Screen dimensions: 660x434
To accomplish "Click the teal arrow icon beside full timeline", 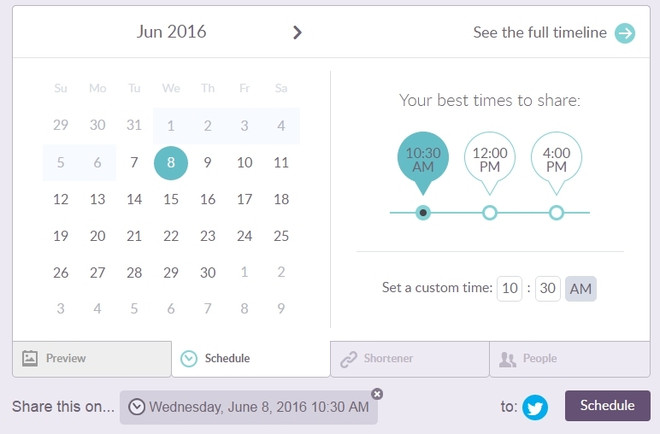I will (625, 33).
